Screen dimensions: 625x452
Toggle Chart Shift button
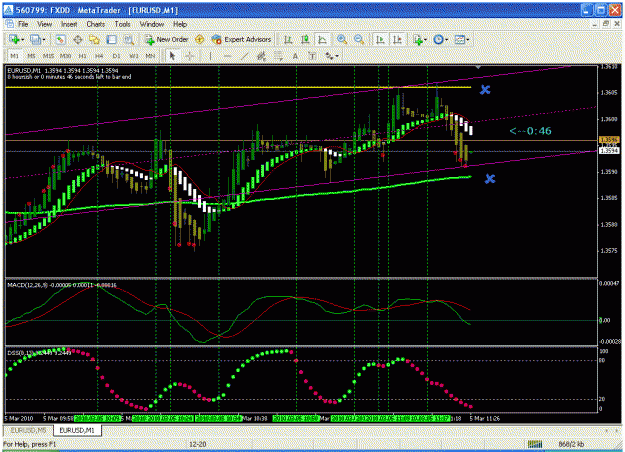(397, 39)
